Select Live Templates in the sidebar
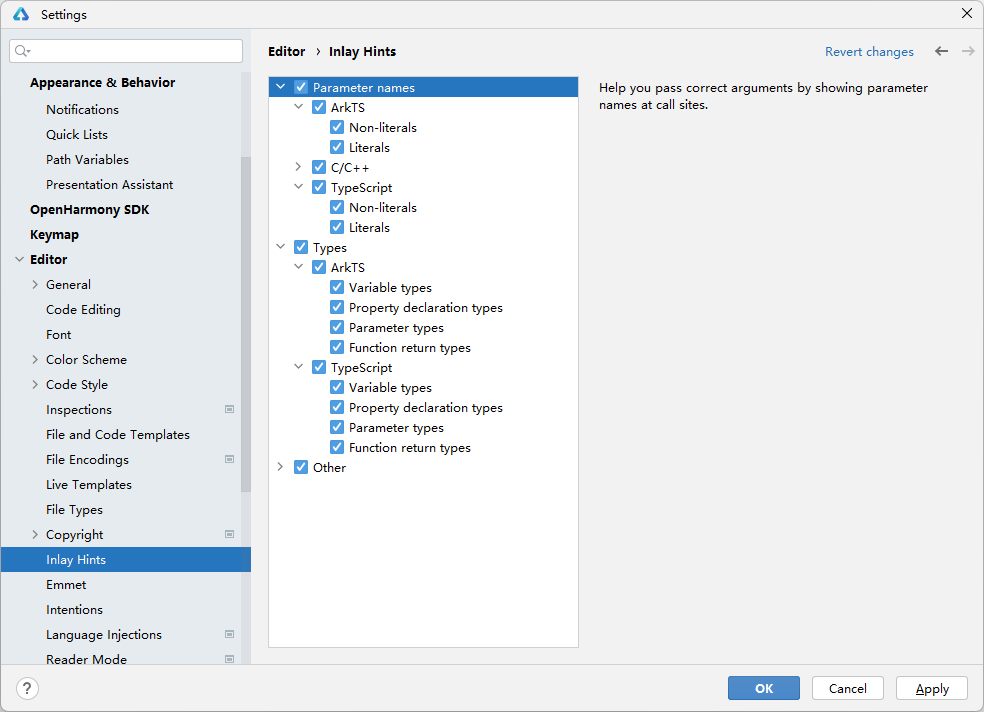This screenshot has height=712, width=984. pyautogui.click(x=89, y=484)
